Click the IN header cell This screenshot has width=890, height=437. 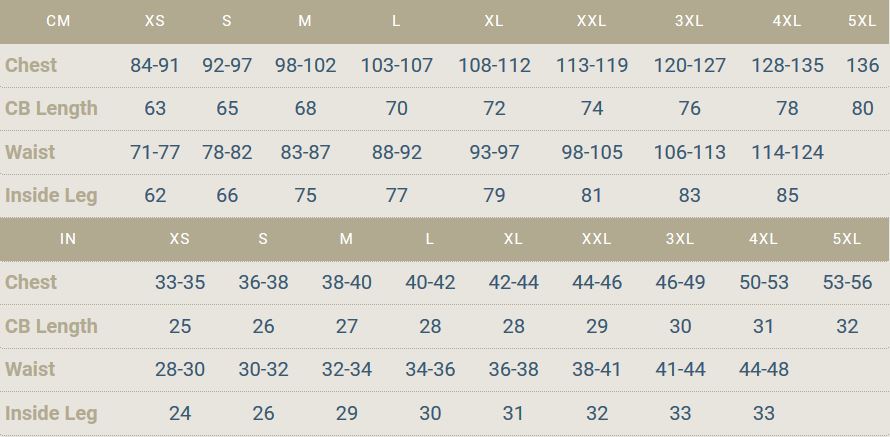click(x=68, y=239)
